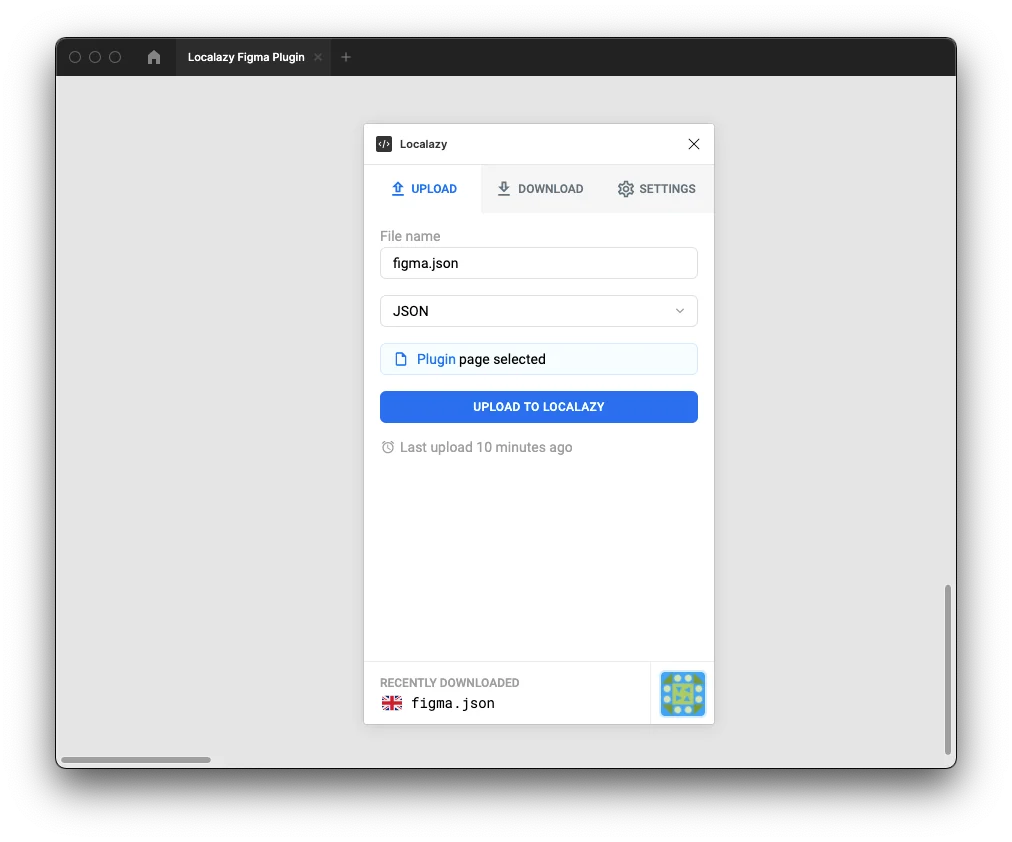Click the download arrow icon
This screenshot has width=1012, height=842.
click(x=502, y=188)
